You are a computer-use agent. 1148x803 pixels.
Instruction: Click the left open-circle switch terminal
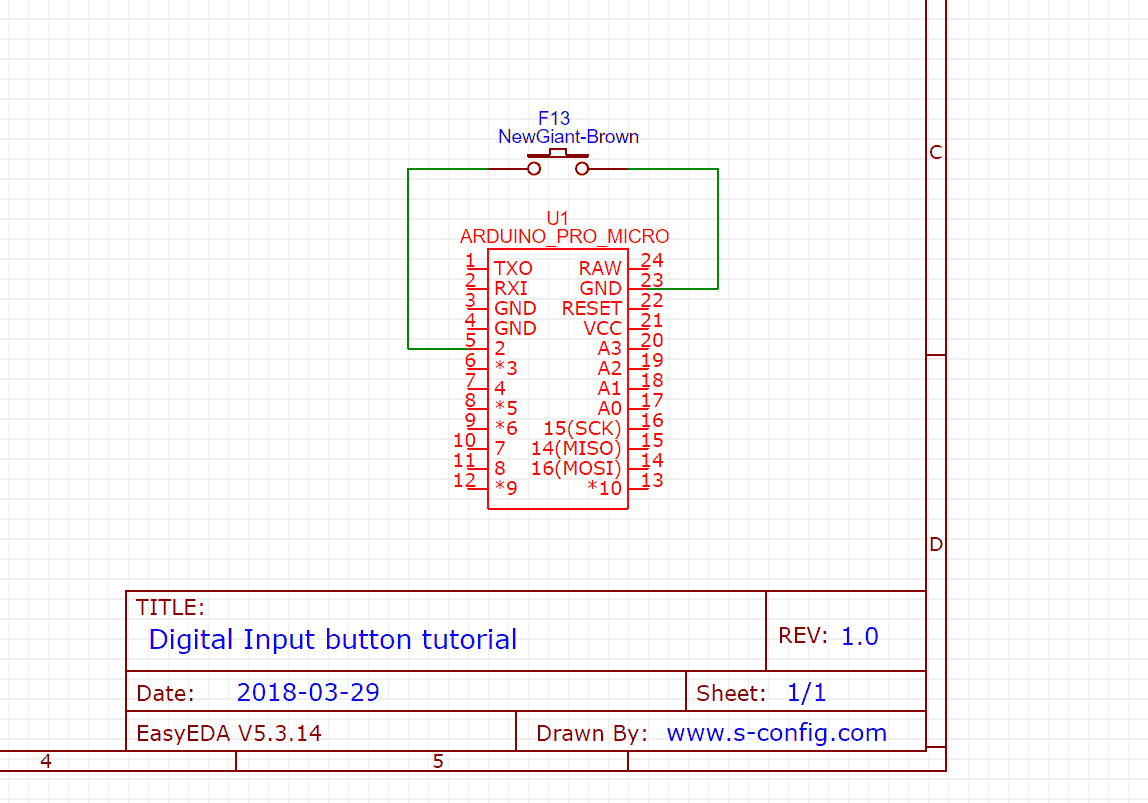click(534, 169)
